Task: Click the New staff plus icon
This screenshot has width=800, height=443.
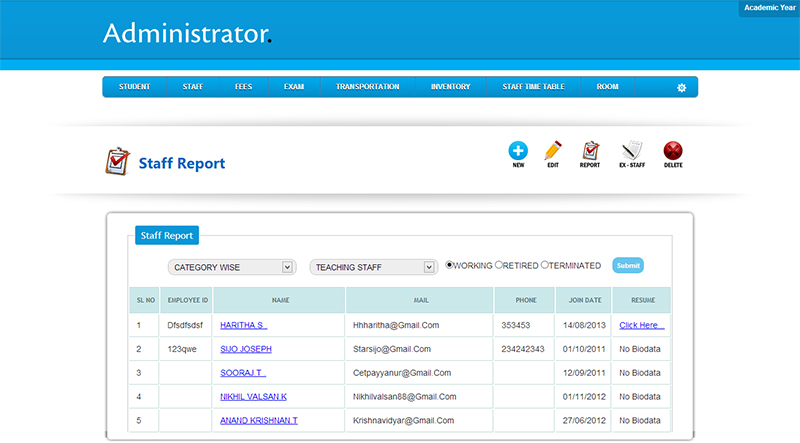Action: (518, 151)
